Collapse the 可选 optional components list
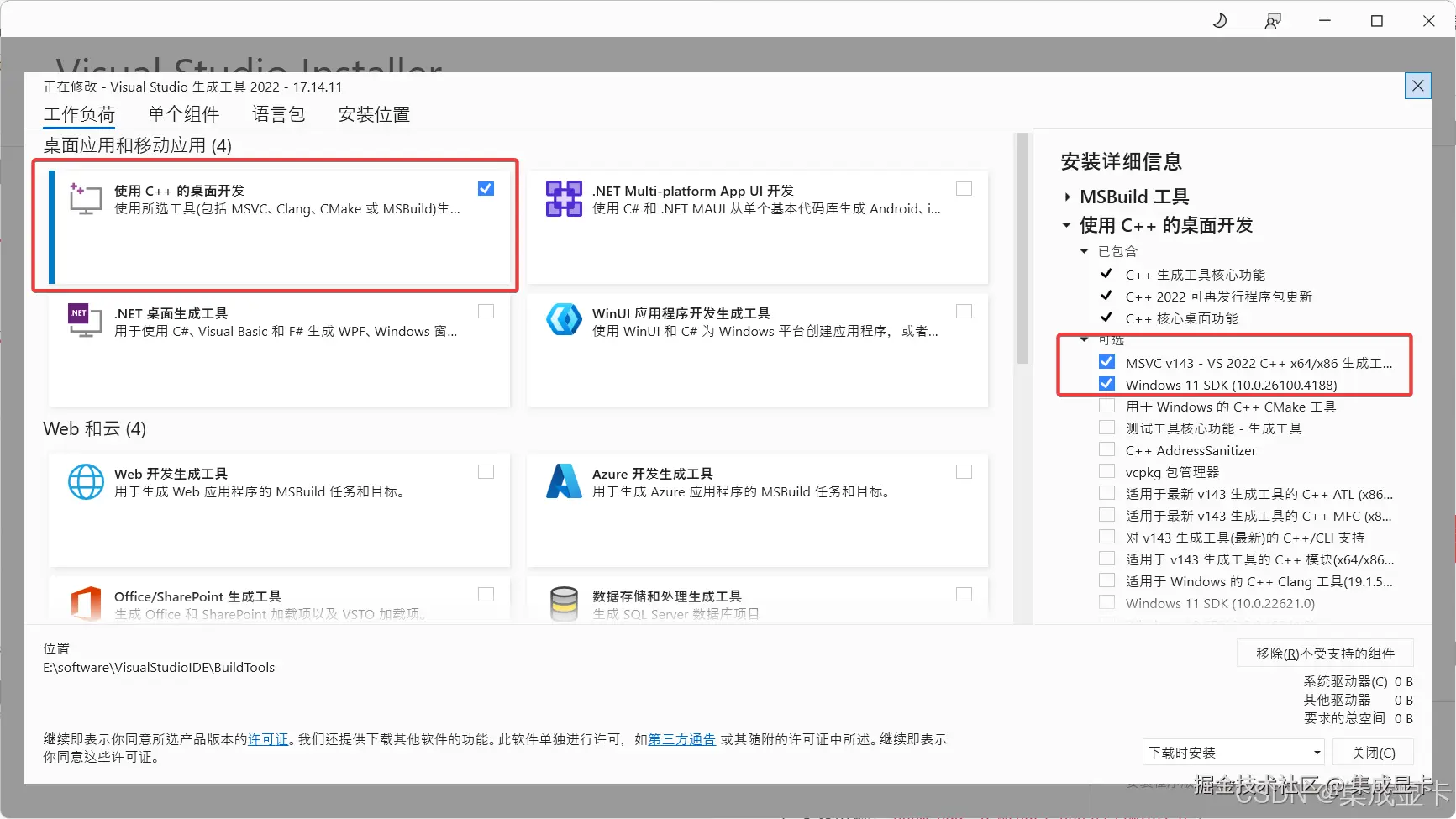Image resolution: width=1456 pixels, height=819 pixels. (x=1084, y=339)
